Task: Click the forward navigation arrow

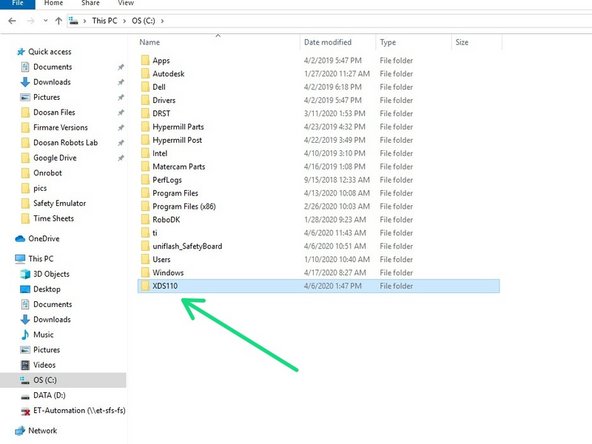Action: click(30, 21)
